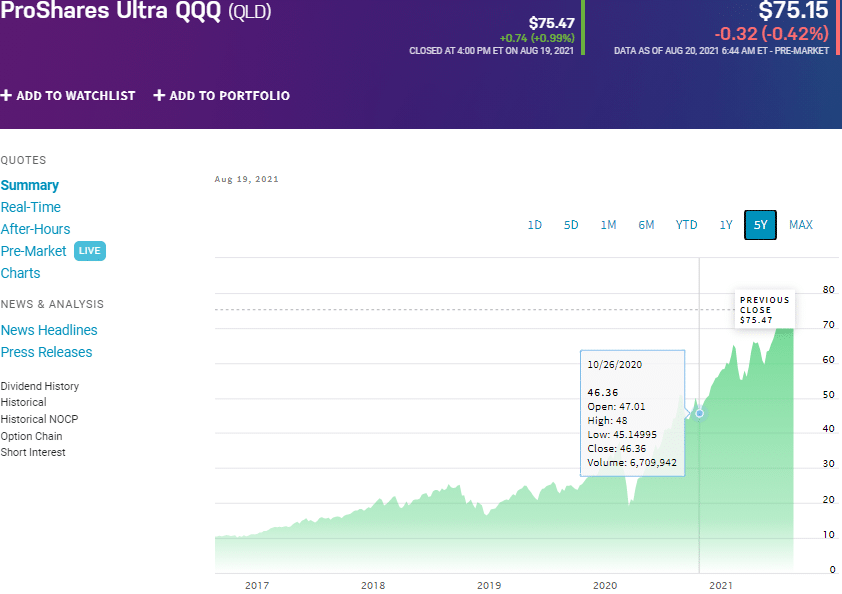Viewport: 842px width, 594px height.
Task: Click the High: 48 tooltip line
Action: 607,421
